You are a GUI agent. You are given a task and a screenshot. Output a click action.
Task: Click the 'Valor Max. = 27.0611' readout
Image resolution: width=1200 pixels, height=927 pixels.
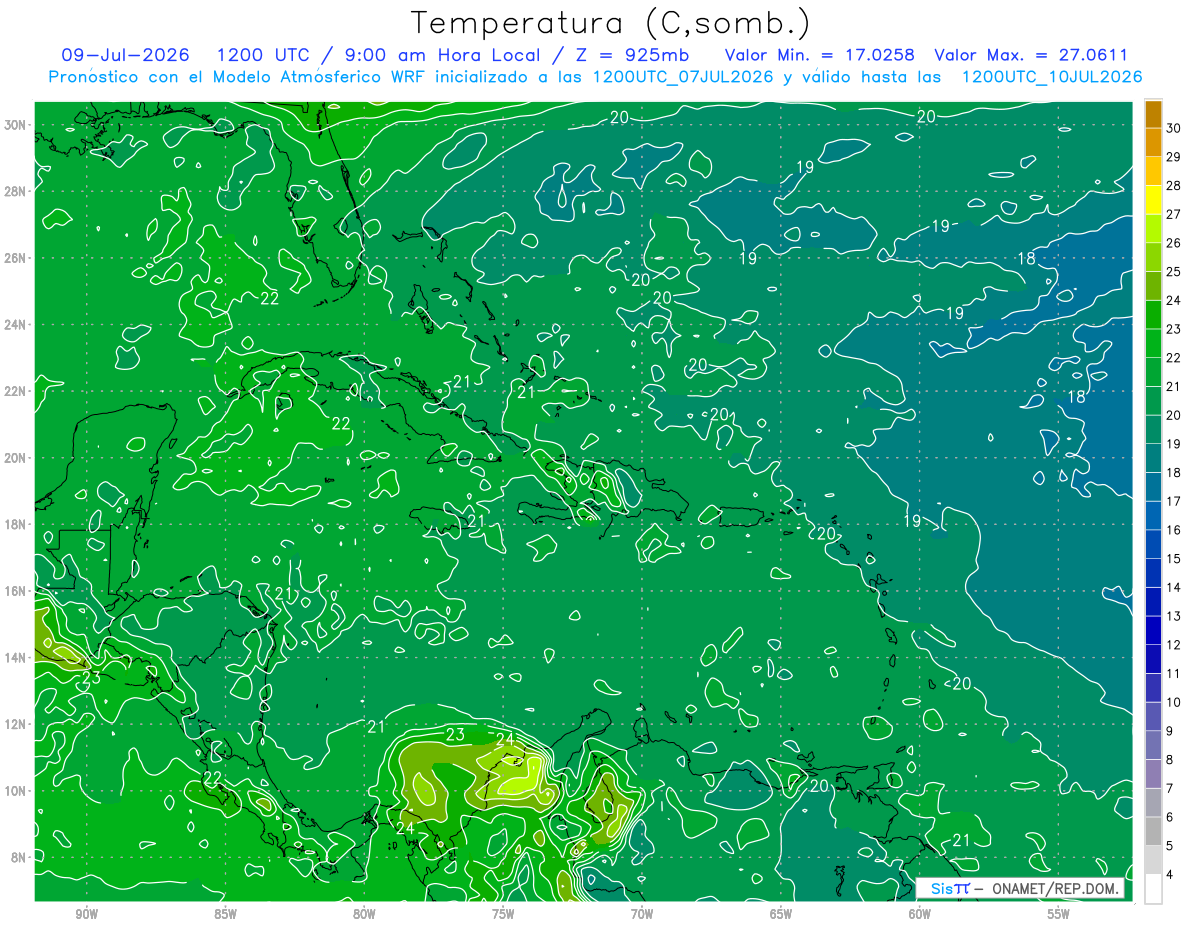1032,55
